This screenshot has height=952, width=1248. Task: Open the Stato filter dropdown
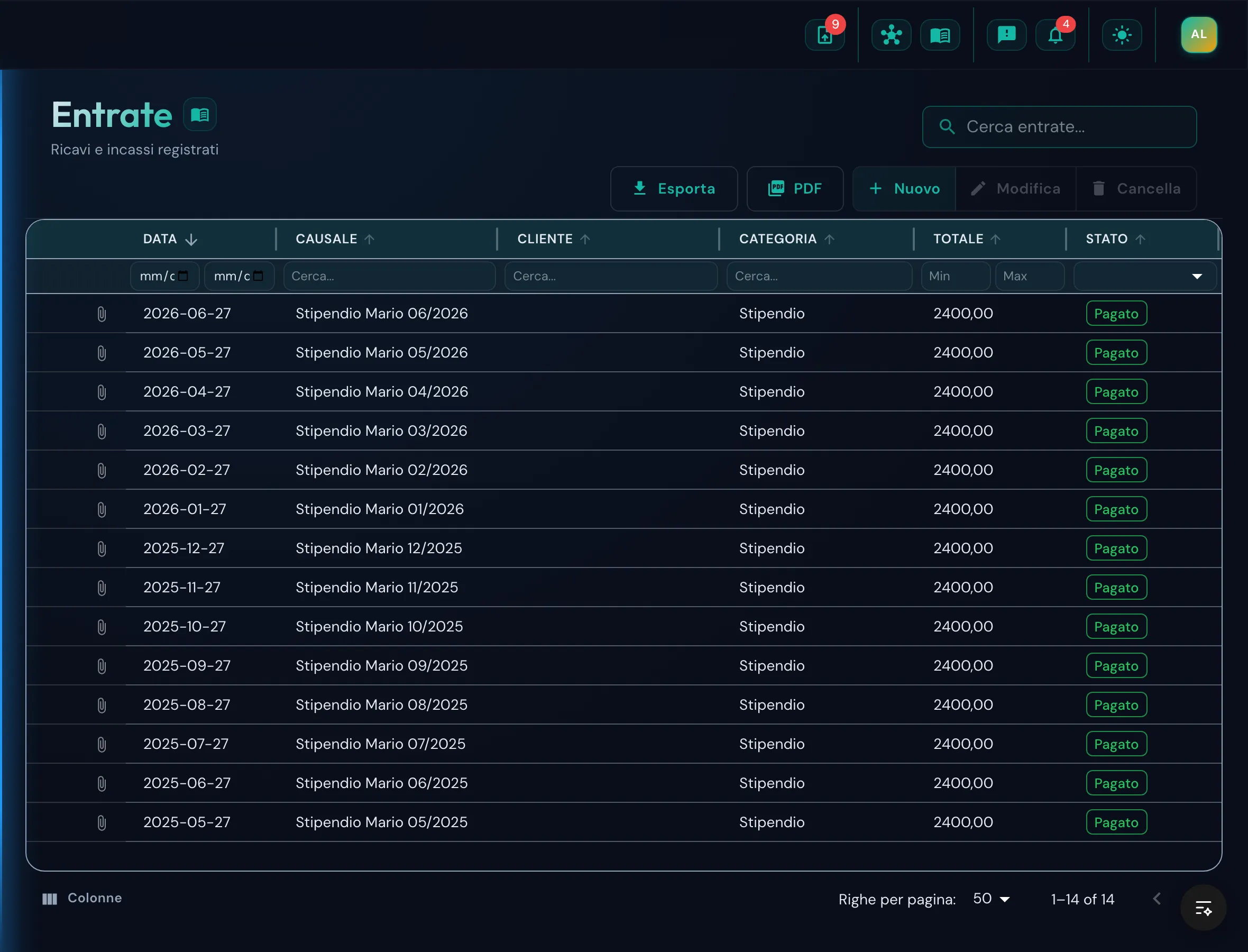pyautogui.click(x=1145, y=276)
